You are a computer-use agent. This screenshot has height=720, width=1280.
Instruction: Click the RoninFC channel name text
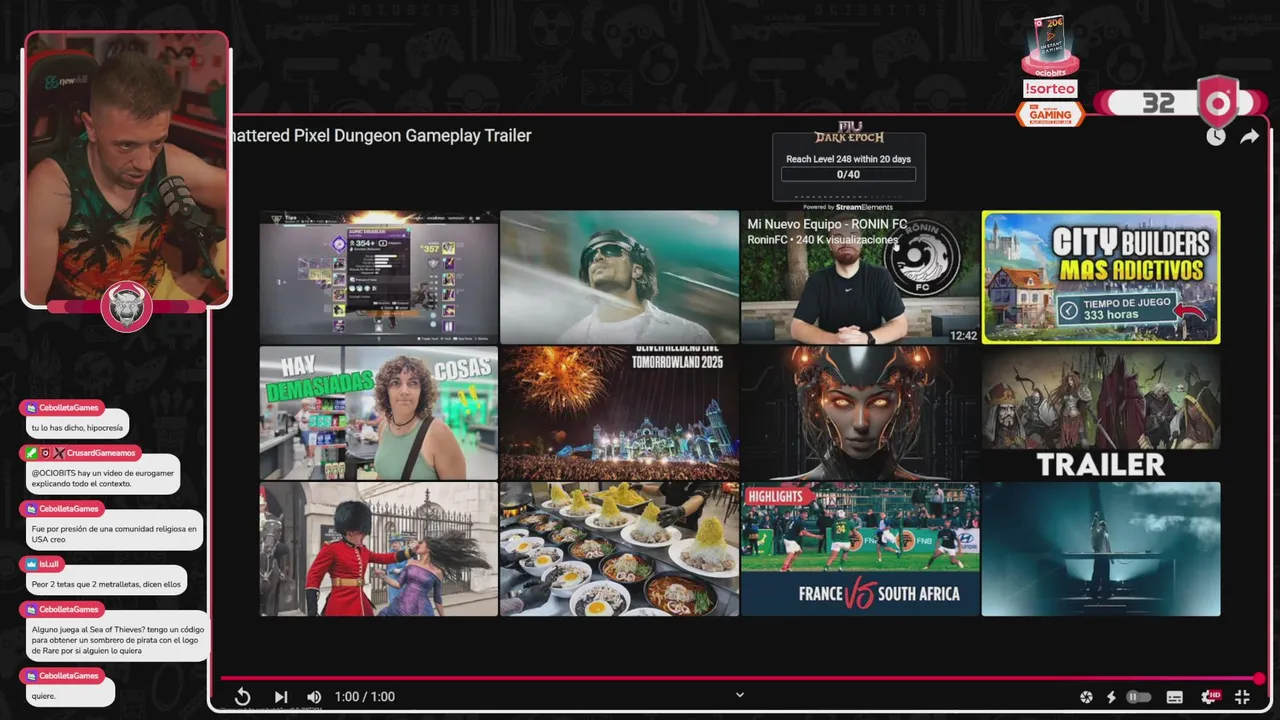click(770, 240)
